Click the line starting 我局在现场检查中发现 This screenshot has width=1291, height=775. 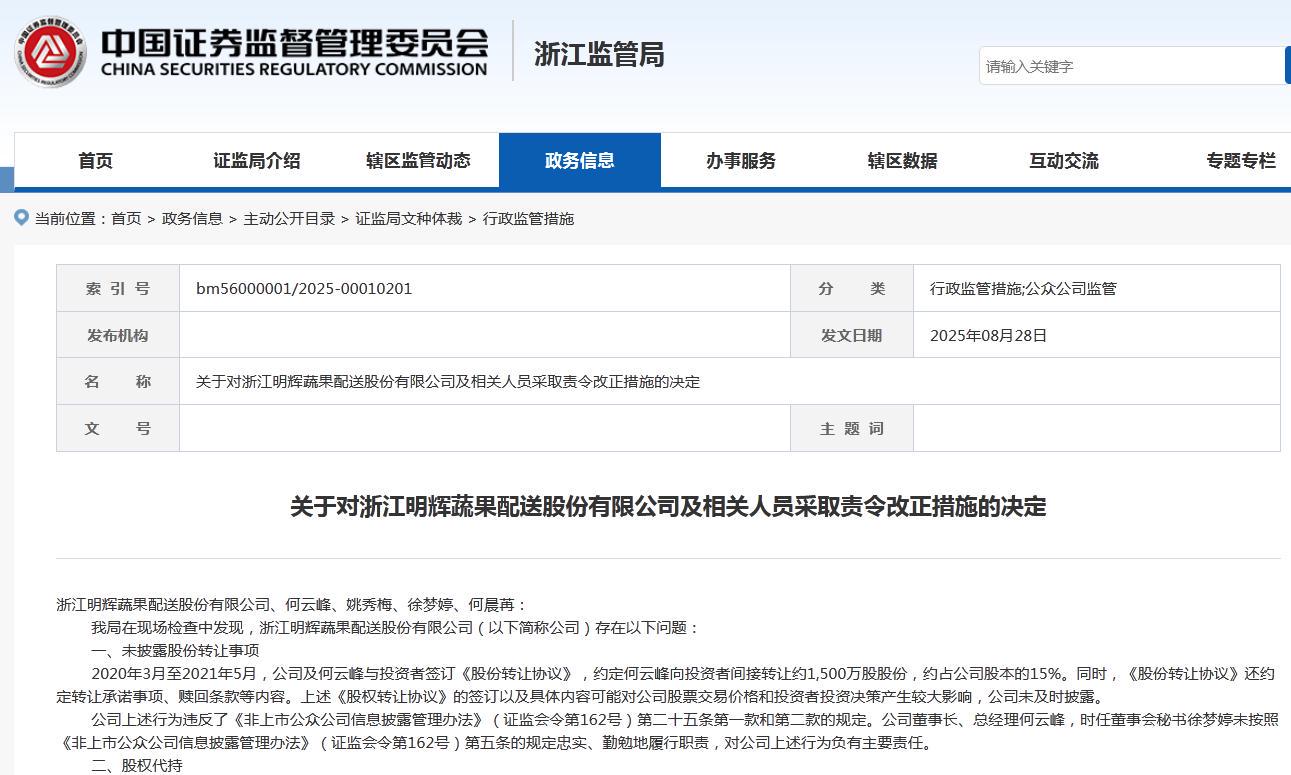(x=395, y=627)
